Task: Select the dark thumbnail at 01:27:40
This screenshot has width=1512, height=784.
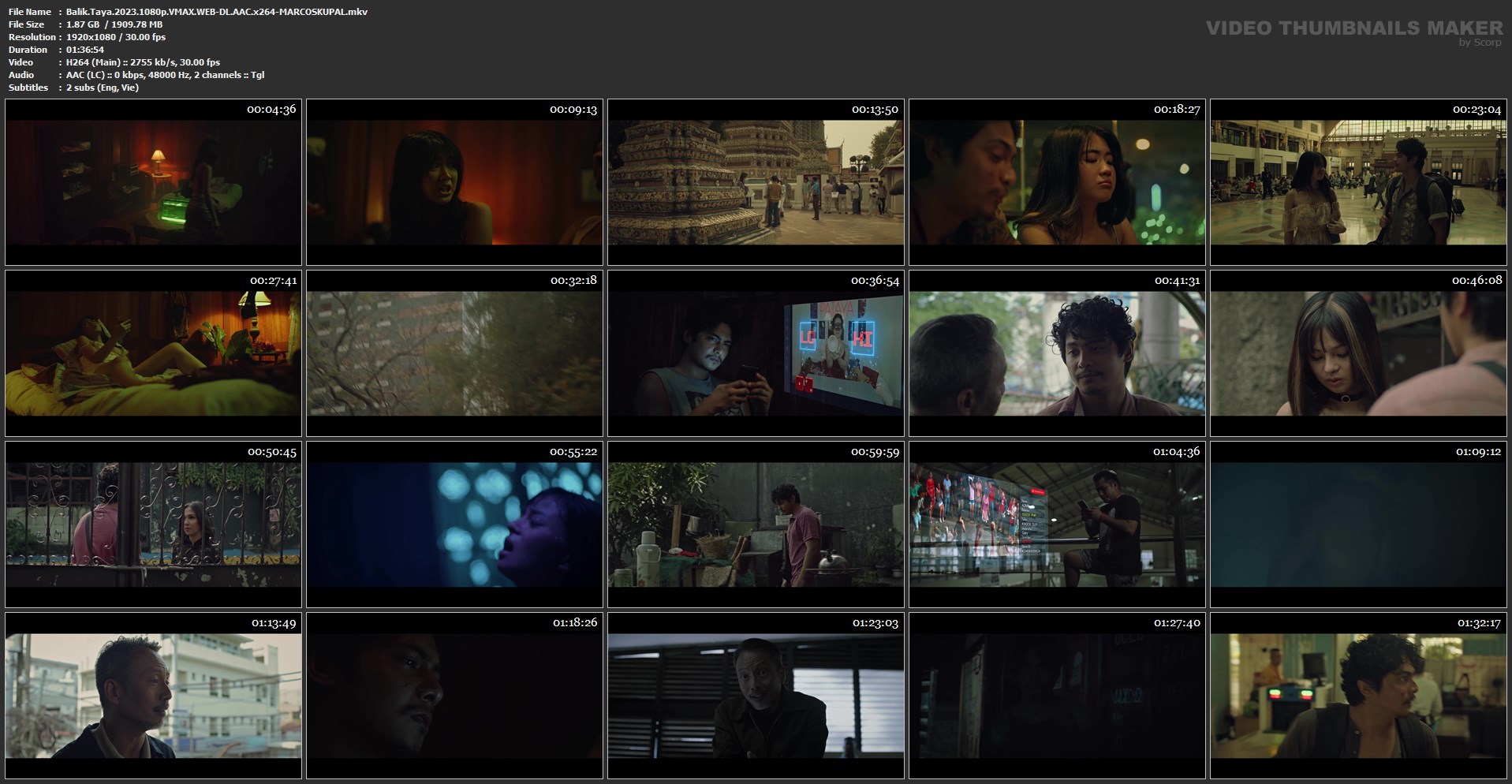Action: pyautogui.click(x=1057, y=696)
